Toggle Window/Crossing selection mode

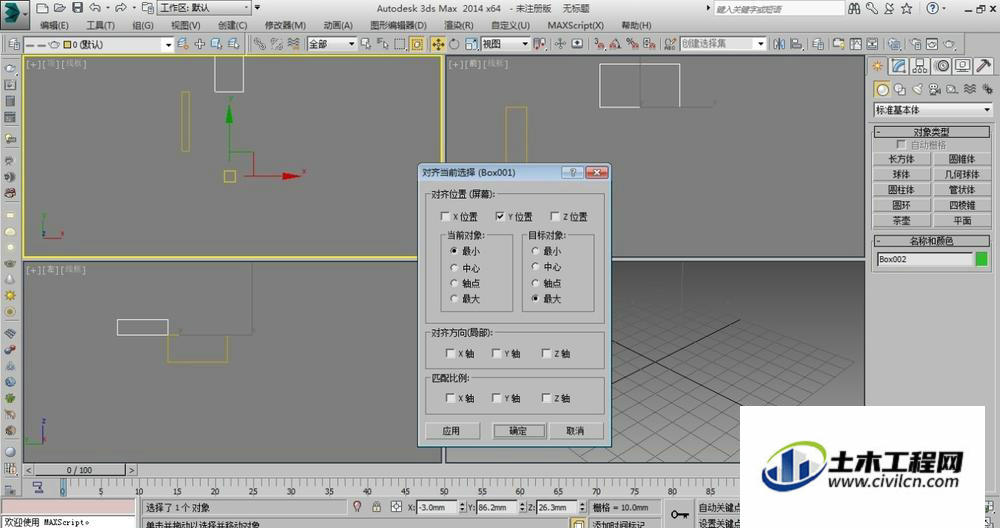point(417,44)
